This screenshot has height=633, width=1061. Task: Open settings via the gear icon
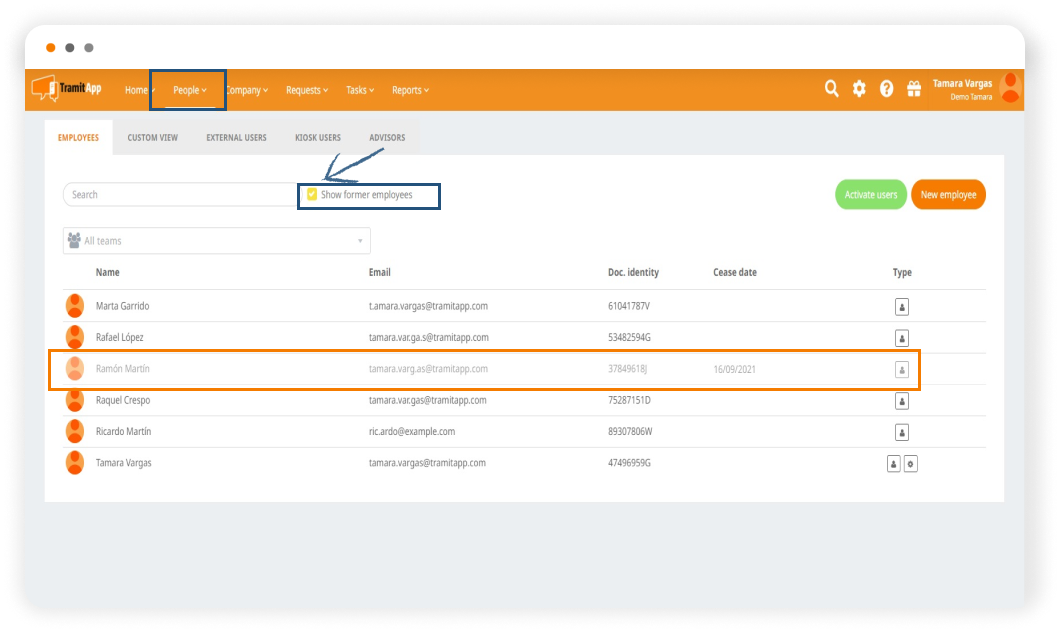(x=859, y=89)
